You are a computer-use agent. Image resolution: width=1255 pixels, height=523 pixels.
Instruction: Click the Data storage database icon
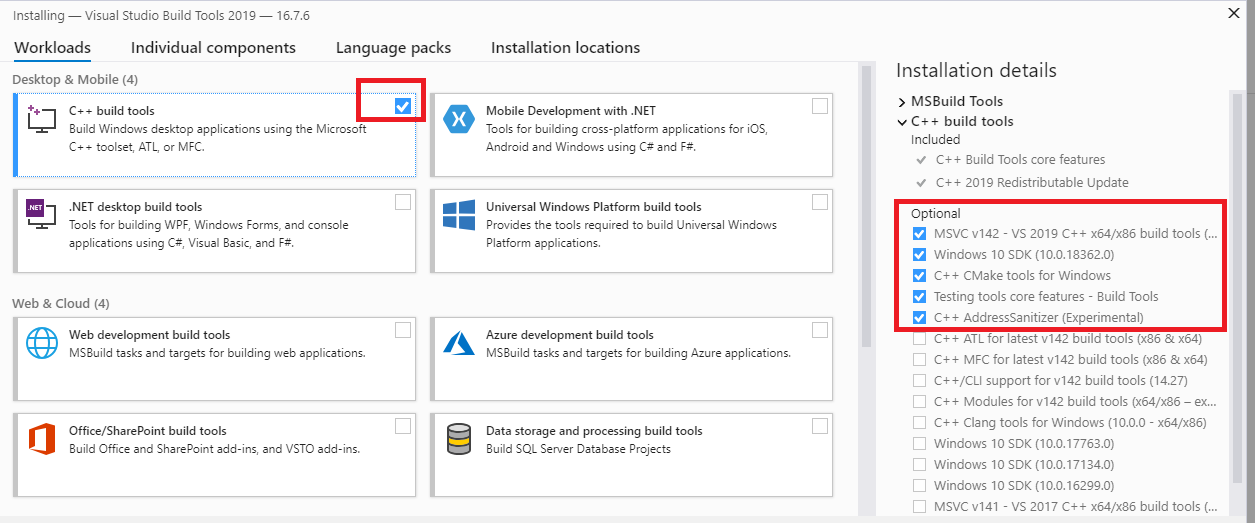click(x=458, y=439)
